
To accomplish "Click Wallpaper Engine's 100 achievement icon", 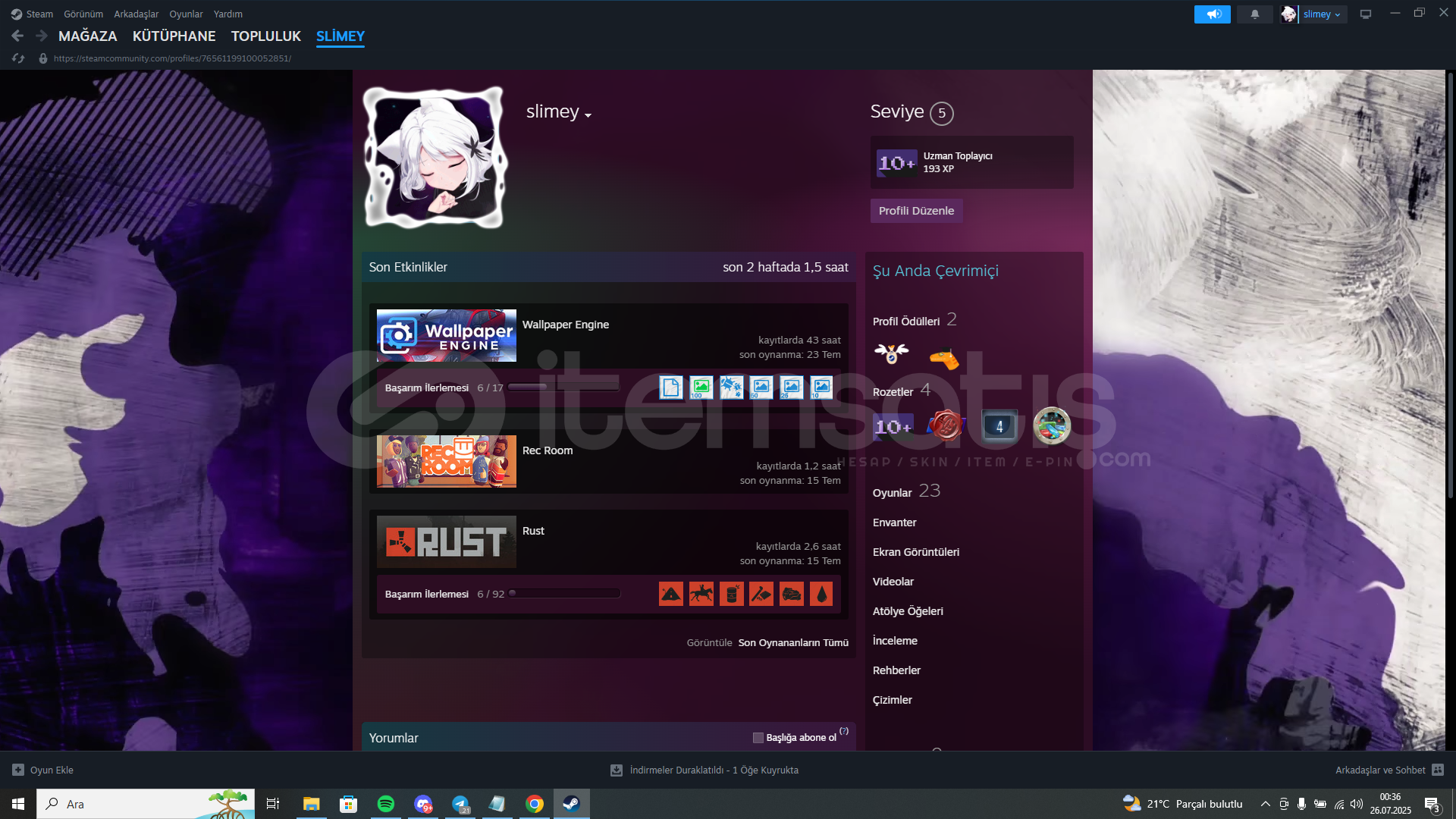I will tap(701, 388).
